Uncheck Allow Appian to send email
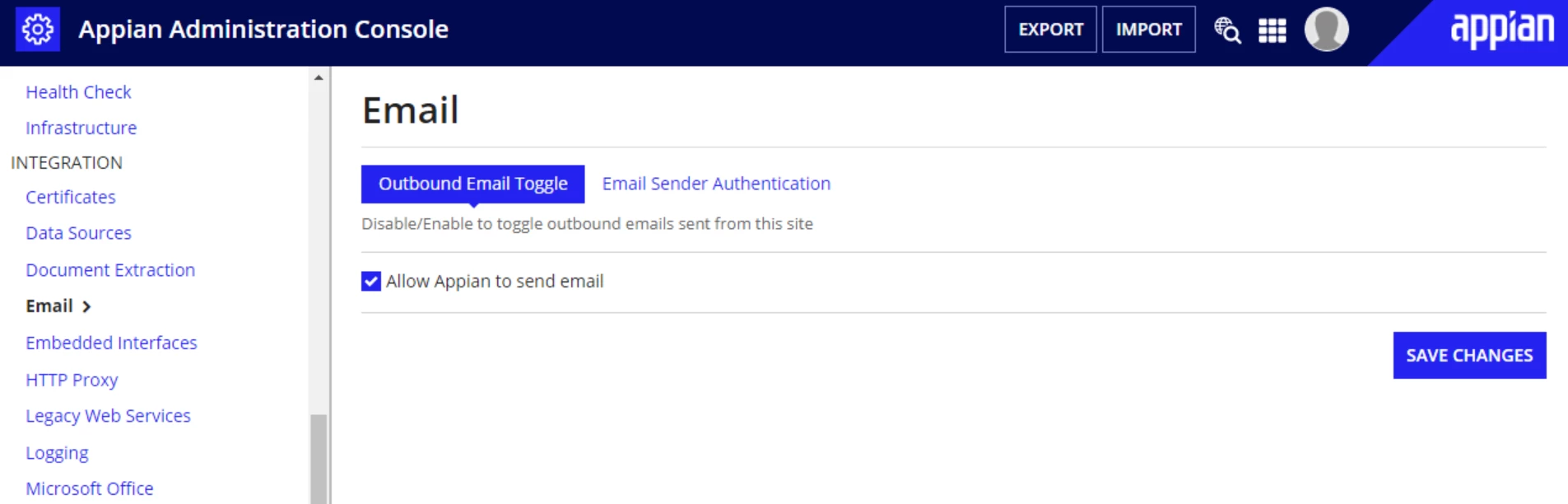The width and height of the screenshot is (1568, 504). click(x=371, y=282)
